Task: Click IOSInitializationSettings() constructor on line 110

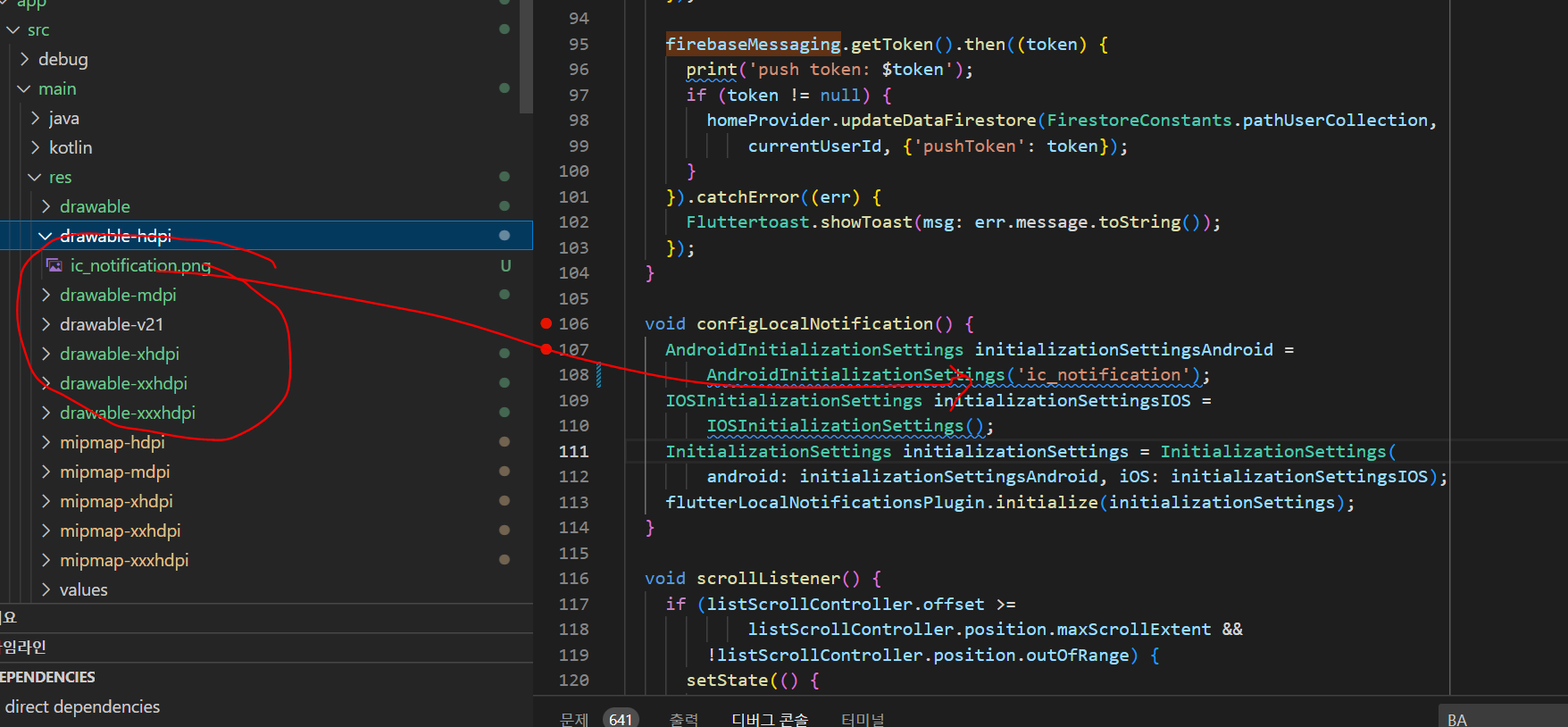Action: [845, 426]
